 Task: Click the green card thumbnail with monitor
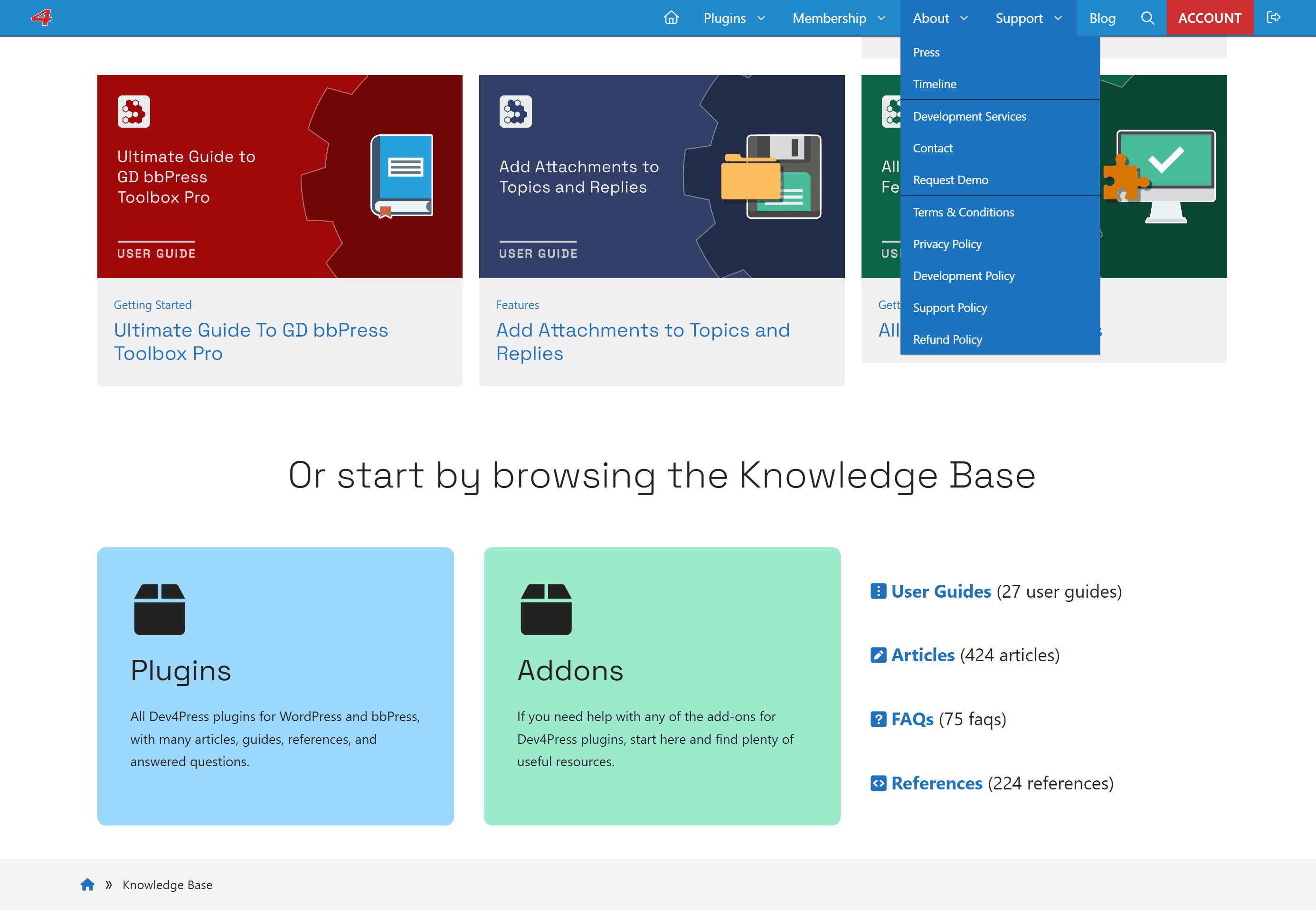tap(1163, 176)
